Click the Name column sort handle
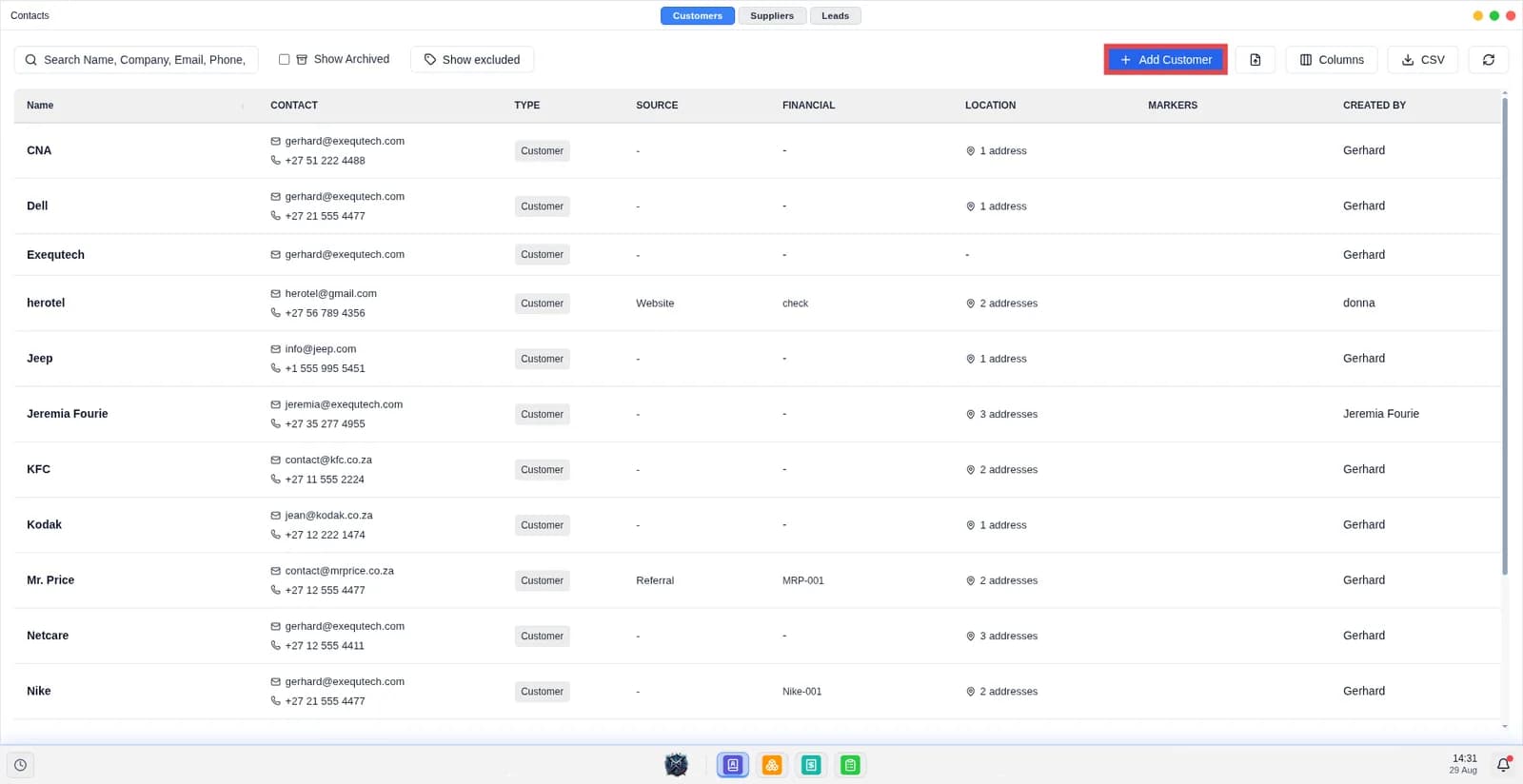Viewport: 1523px width, 784px height. [x=243, y=106]
